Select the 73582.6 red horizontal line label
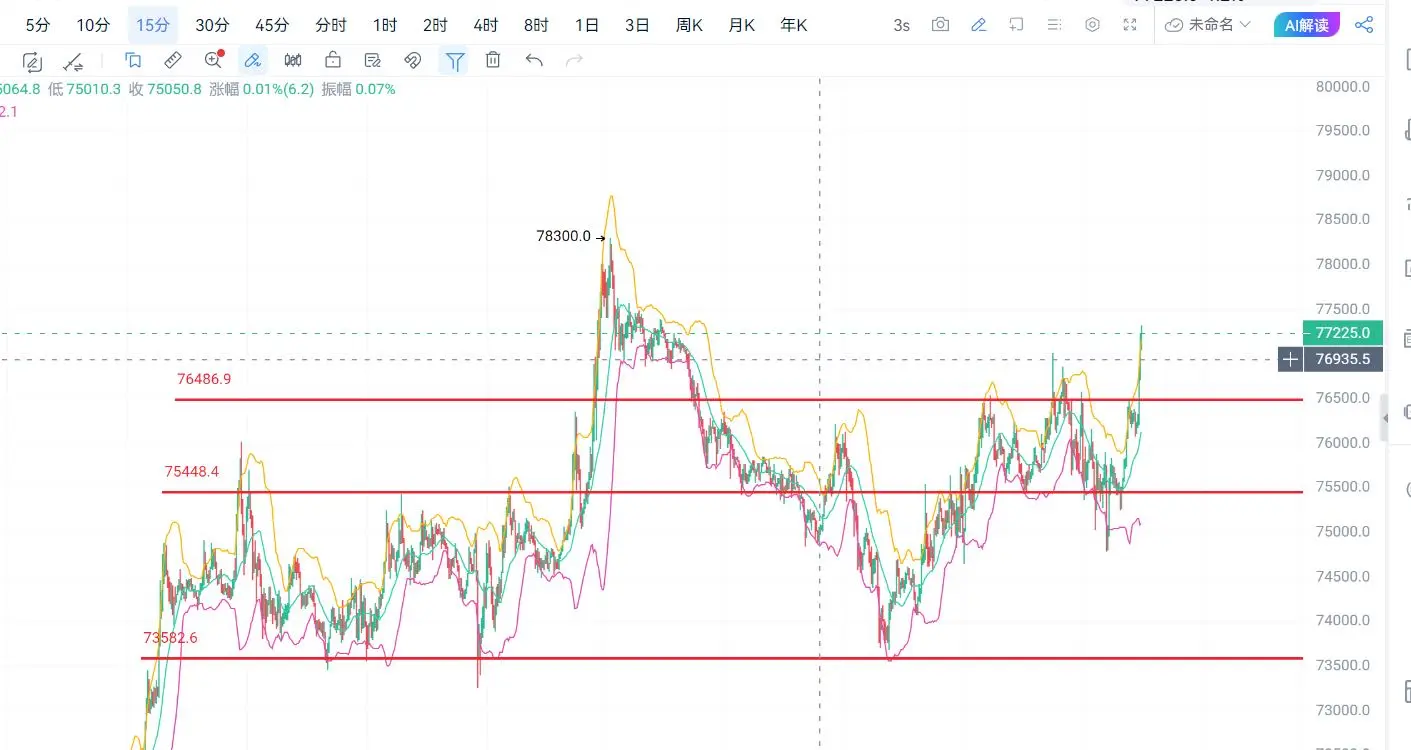 click(171, 637)
